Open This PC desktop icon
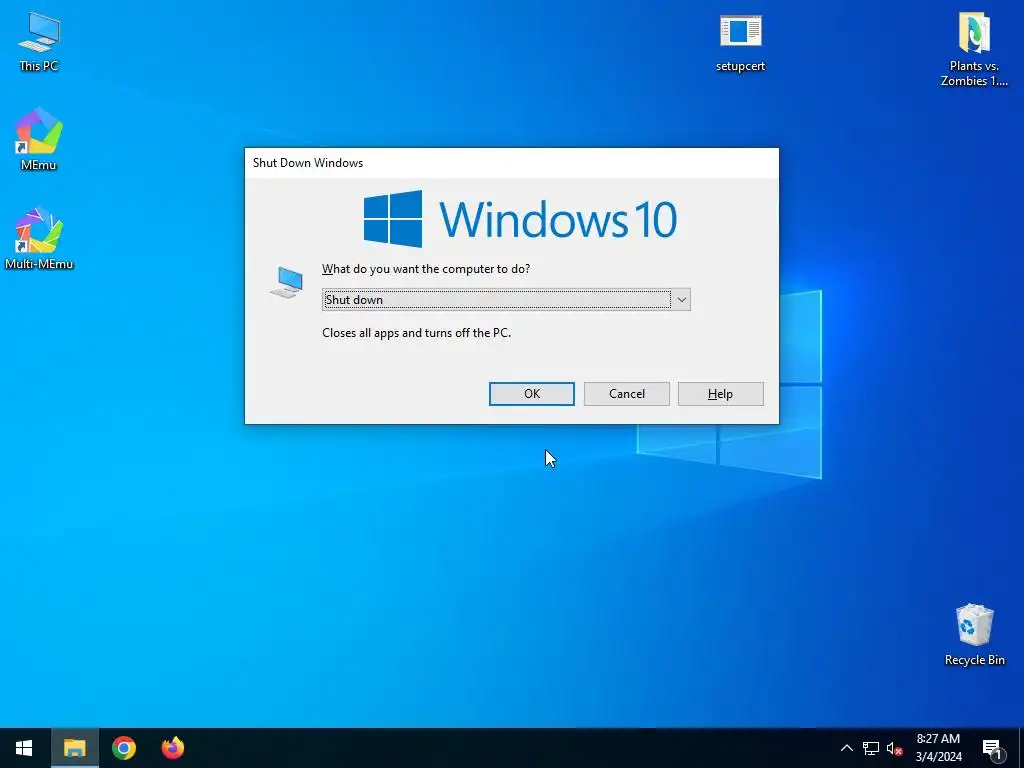This screenshot has width=1024, height=768. [39, 41]
